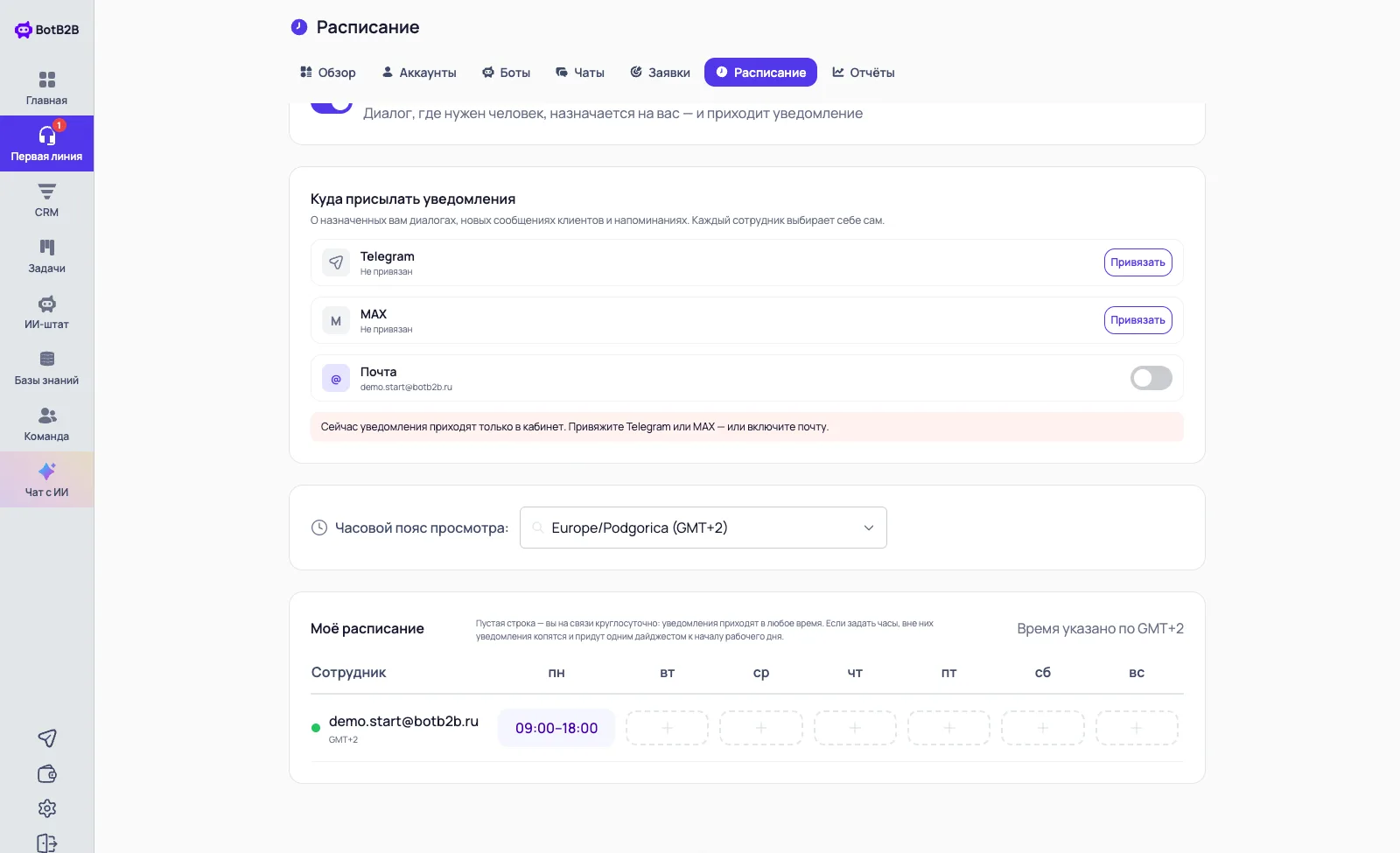Go to Главная in sidebar
Viewport: 1400px width, 853px height.
[47, 87]
